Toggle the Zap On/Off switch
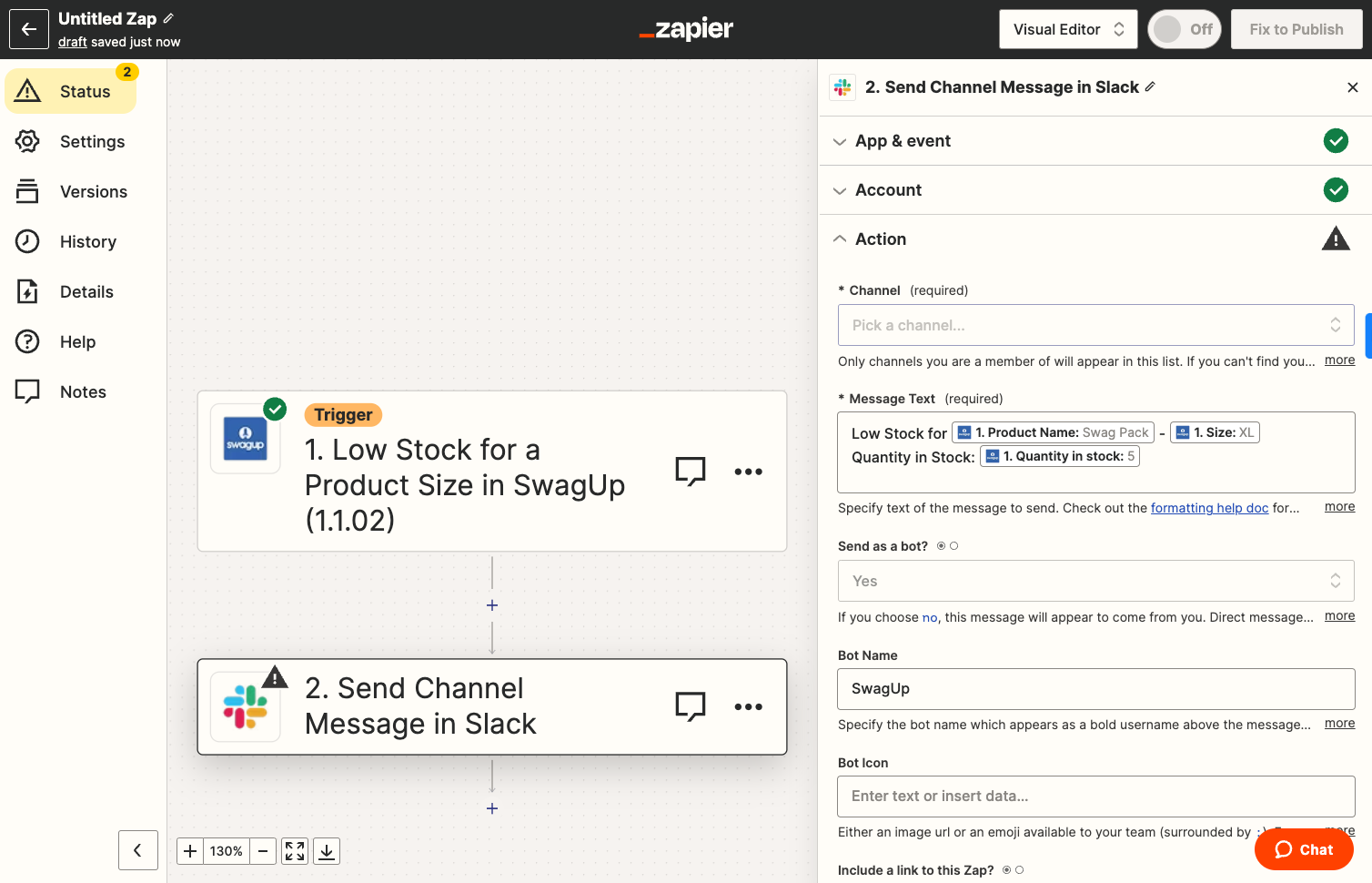The height and width of the screenshot is (883, 1372). pyautogui.click(x=1184, y=29)
